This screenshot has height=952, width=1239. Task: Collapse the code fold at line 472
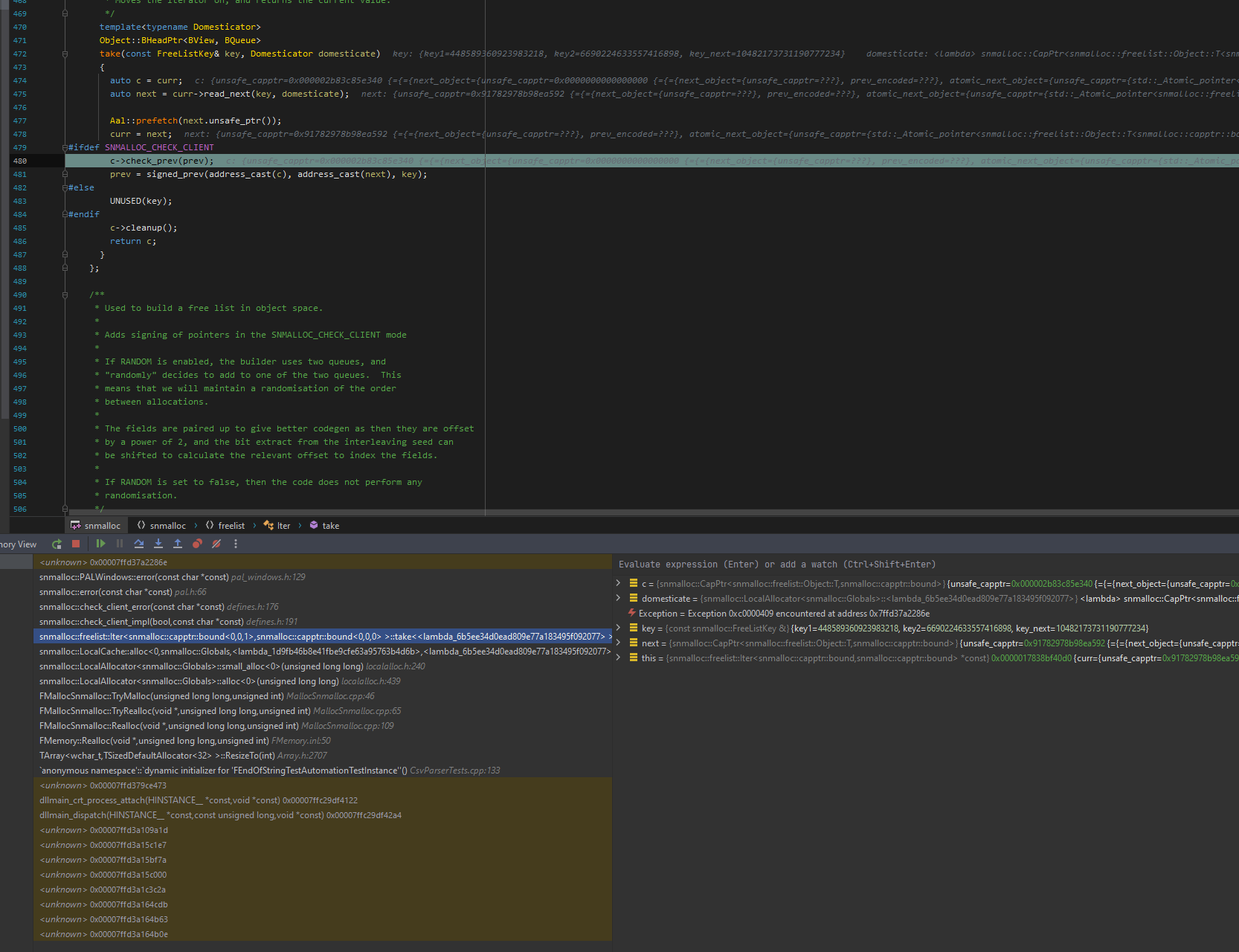[65, 54]
